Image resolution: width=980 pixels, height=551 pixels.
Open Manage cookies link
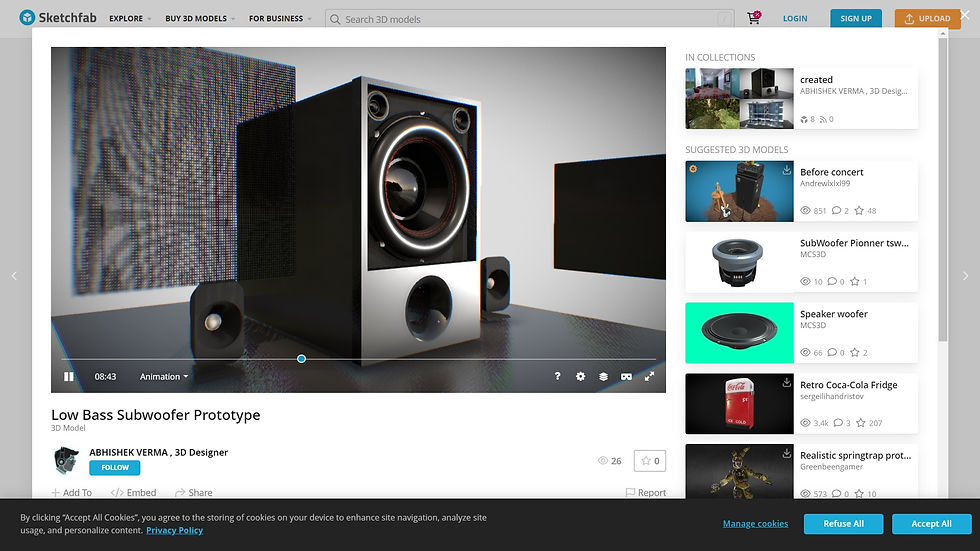[x=755, y=524]
